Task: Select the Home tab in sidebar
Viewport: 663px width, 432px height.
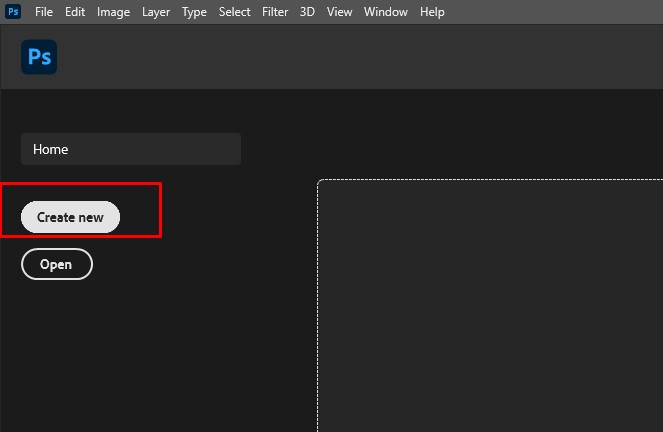Action: click(131, 149)
